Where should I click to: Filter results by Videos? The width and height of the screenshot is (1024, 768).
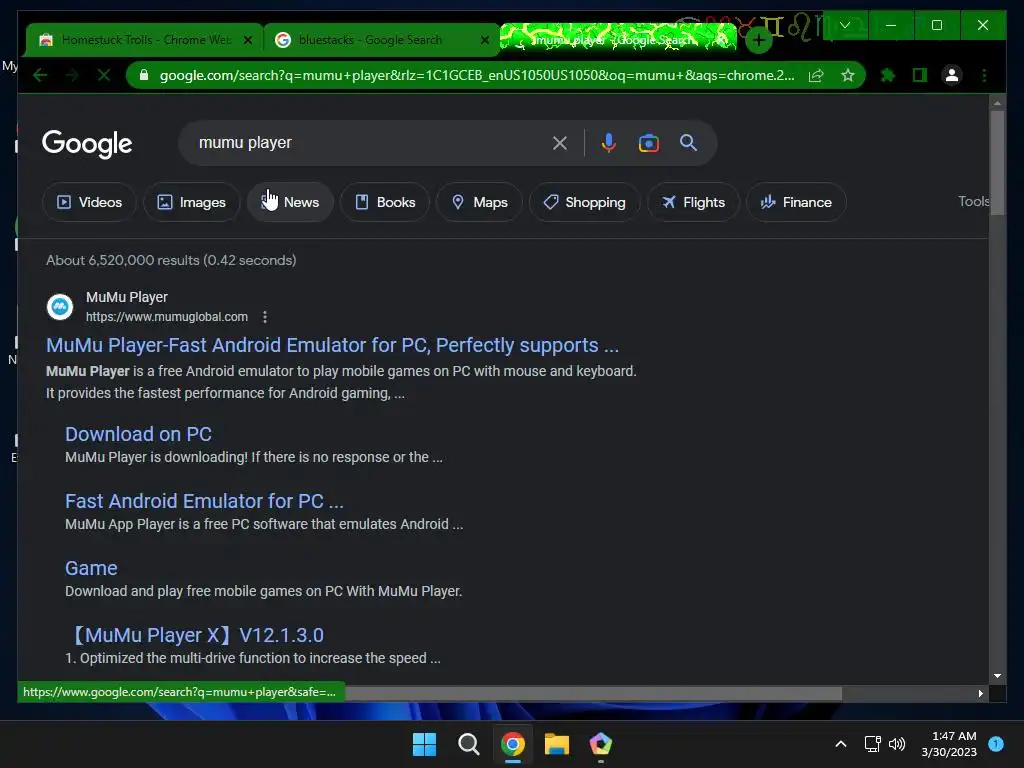point(89,202)
